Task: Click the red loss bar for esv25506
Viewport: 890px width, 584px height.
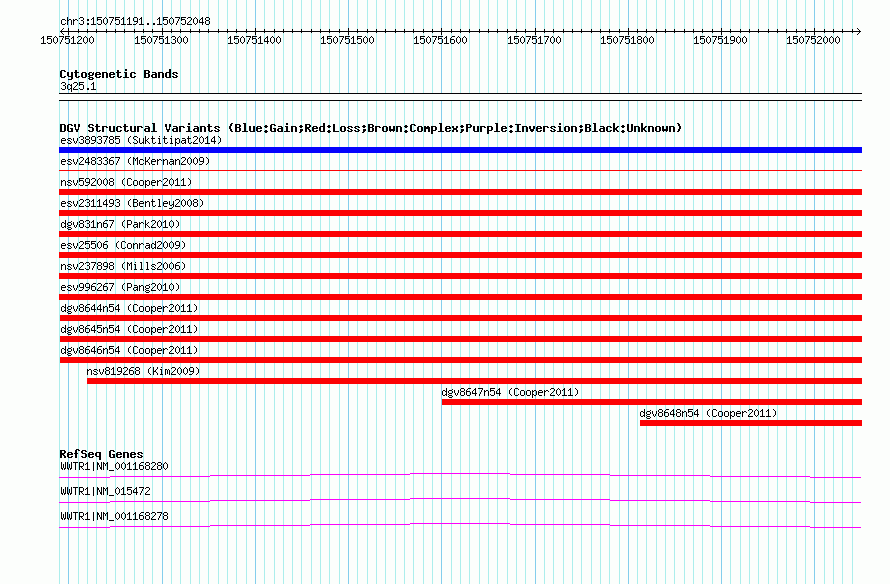Action: pos(460,255)
